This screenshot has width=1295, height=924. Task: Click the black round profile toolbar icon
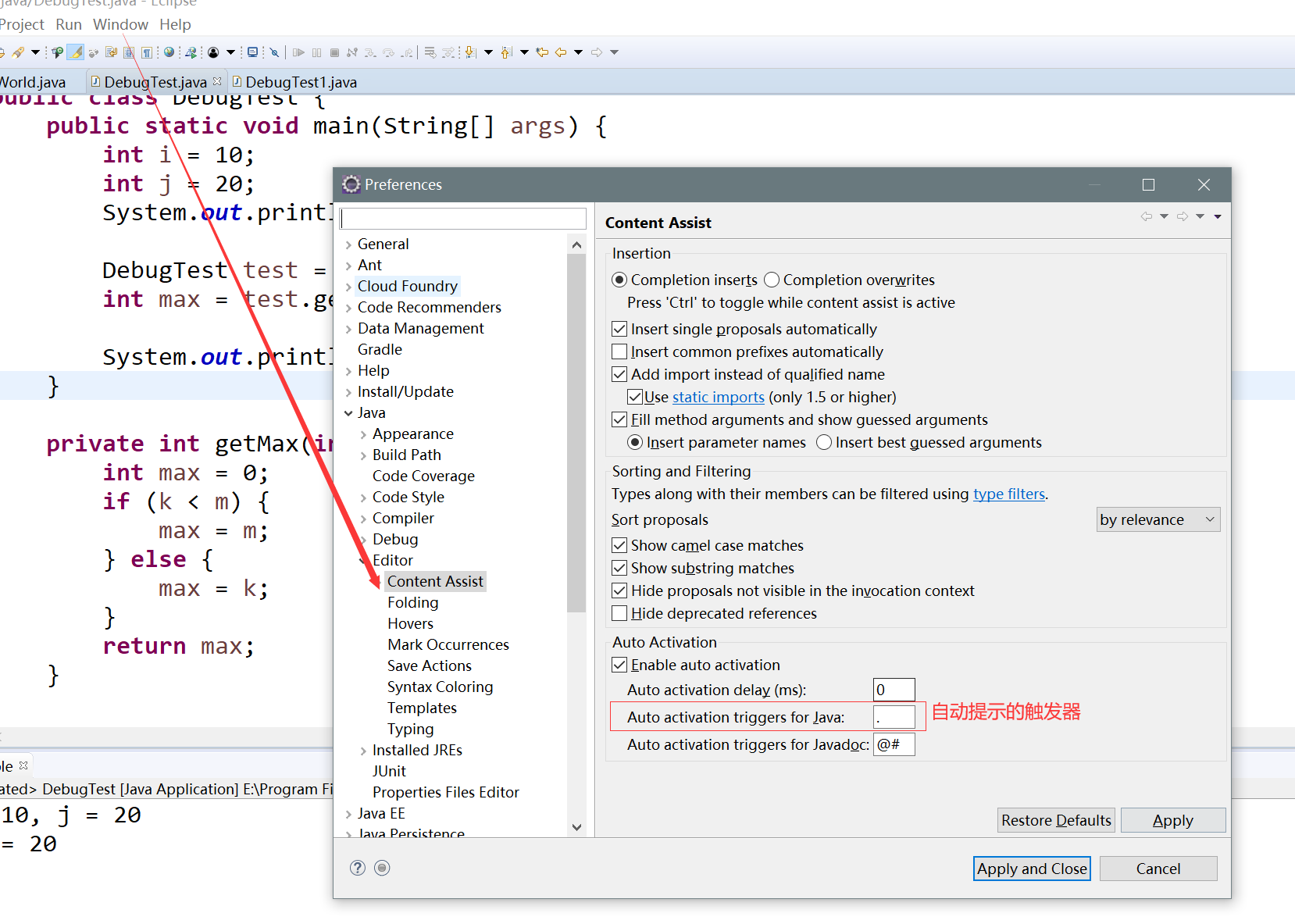coord(213,52)
